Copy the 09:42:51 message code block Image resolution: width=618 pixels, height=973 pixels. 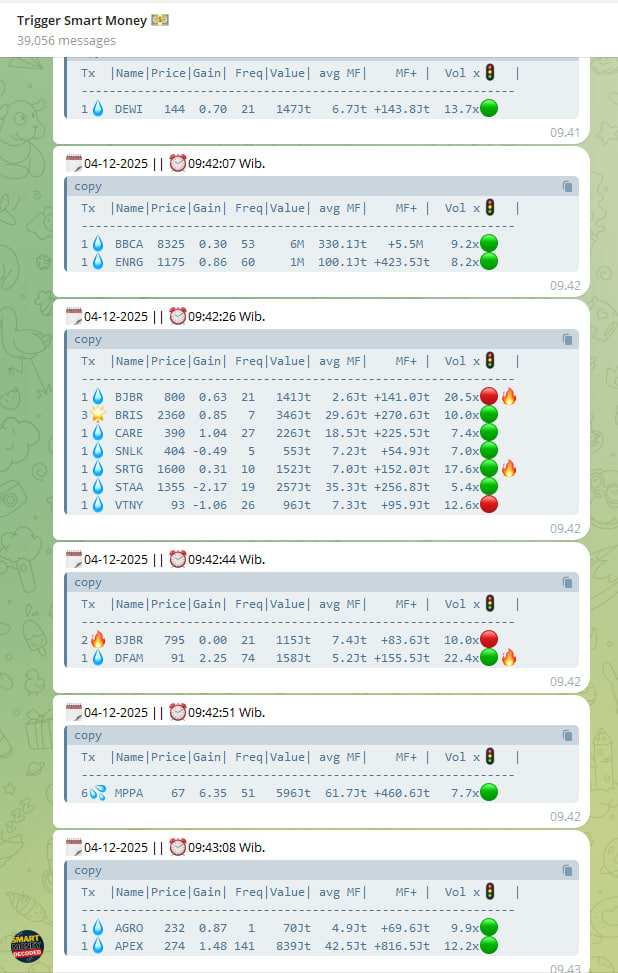click(567, 735)
